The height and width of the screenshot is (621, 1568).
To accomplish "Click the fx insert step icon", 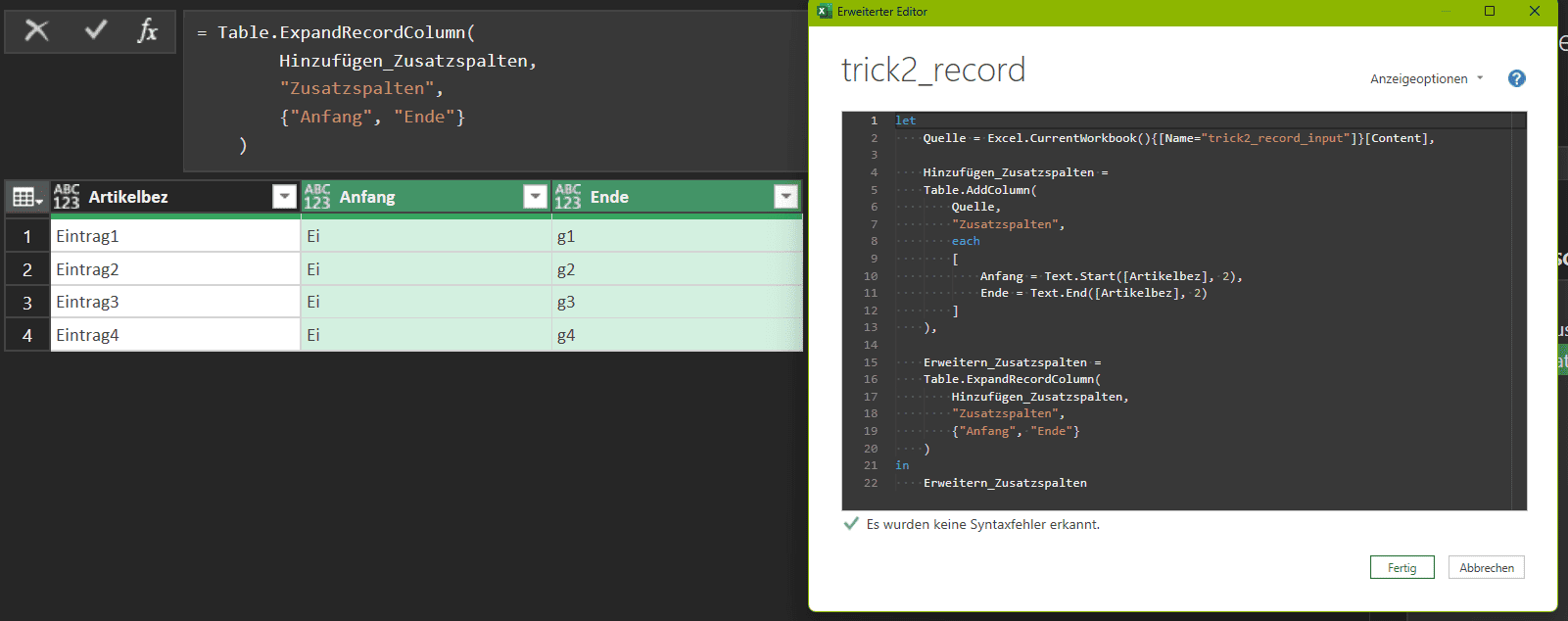I will (x=147, y=31).
